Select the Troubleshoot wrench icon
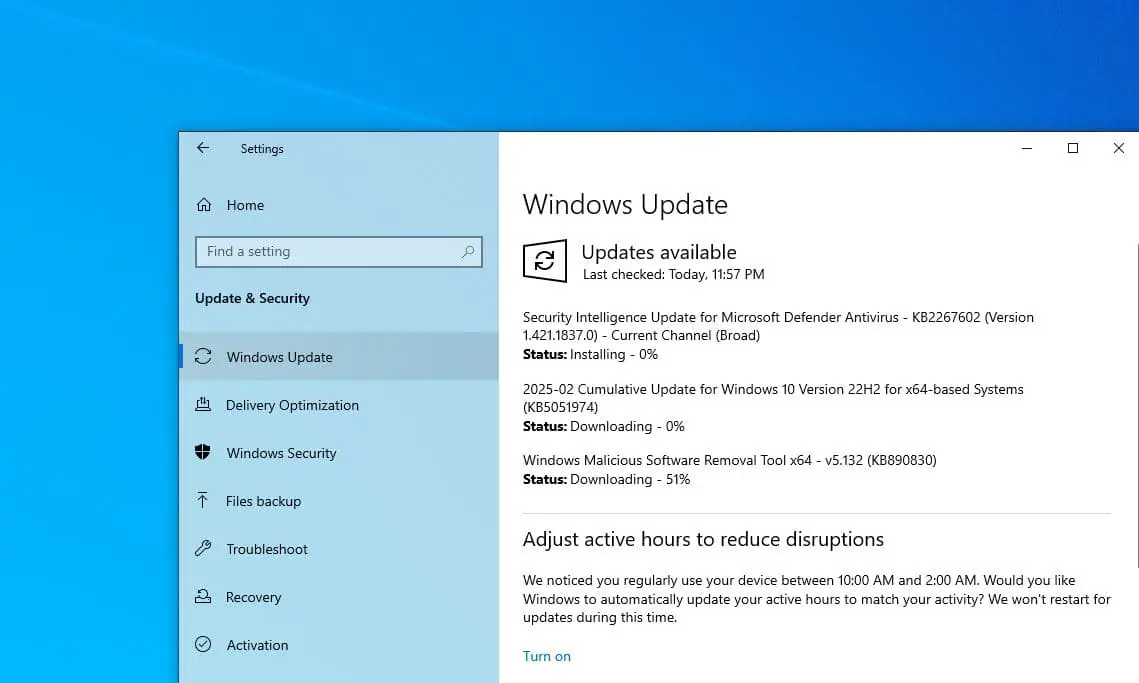Screen dimensions: 1139x683 tap(202, 549)
